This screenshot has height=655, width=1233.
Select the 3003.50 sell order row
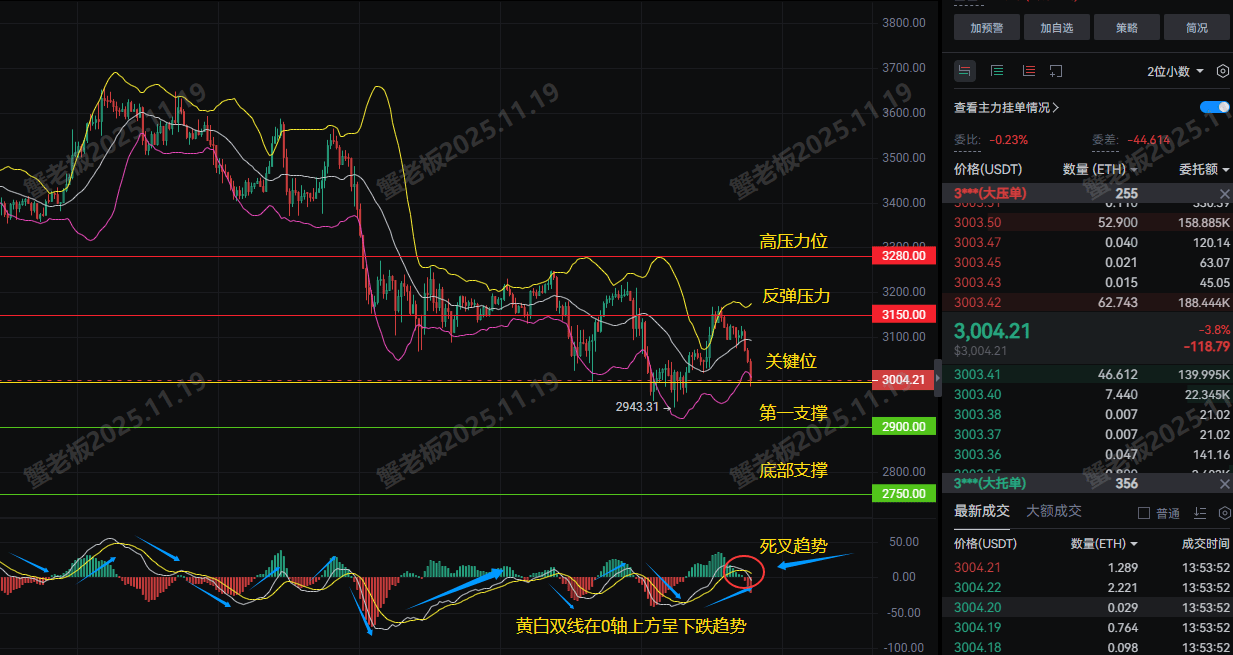pos(1087,222)
